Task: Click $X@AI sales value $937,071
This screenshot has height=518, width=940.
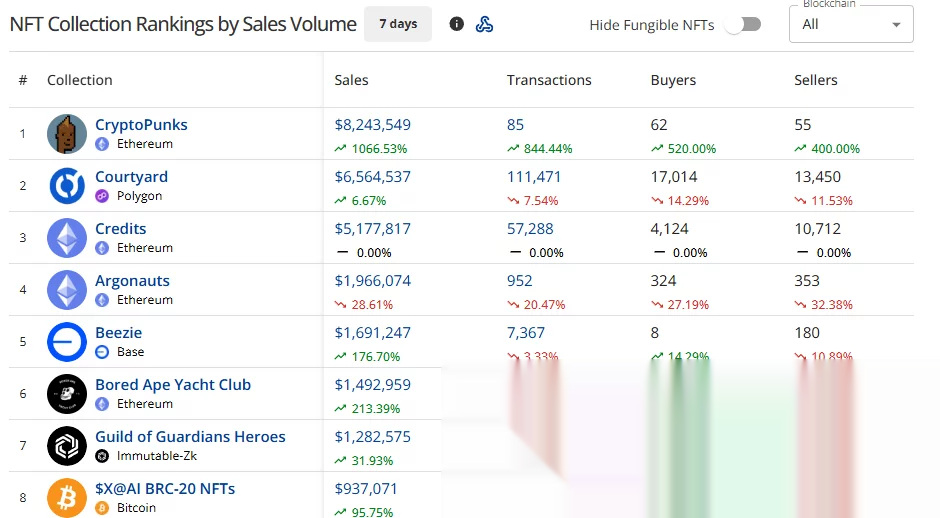Action: pos(366,489)
